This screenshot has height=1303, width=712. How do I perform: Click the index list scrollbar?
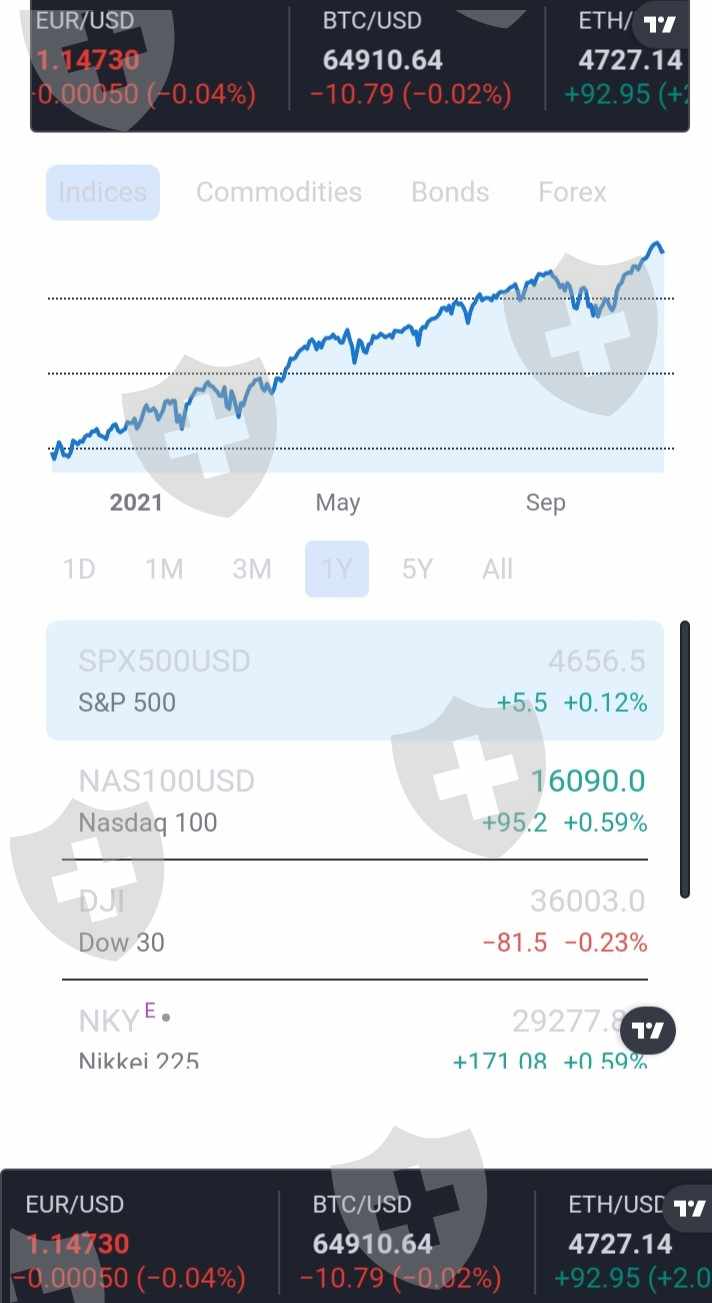tap(685, 760)
